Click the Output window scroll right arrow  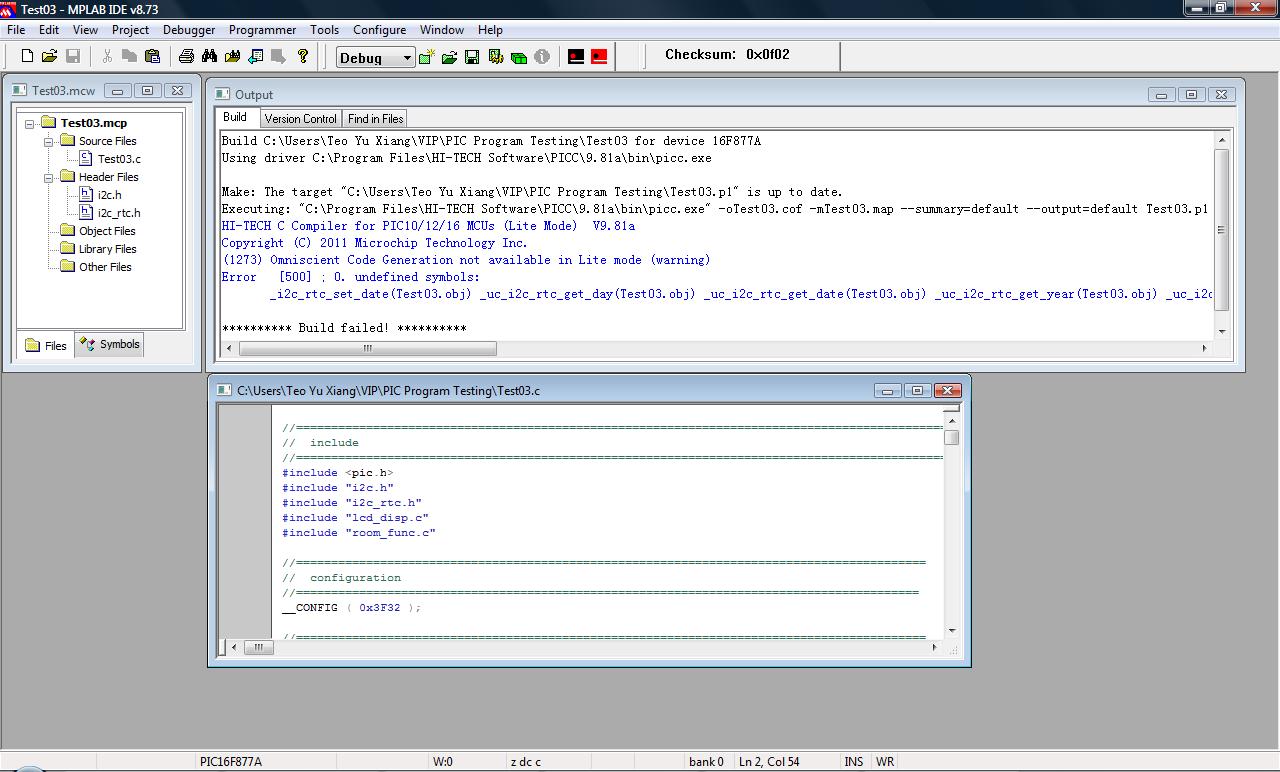coord(1204,348)
